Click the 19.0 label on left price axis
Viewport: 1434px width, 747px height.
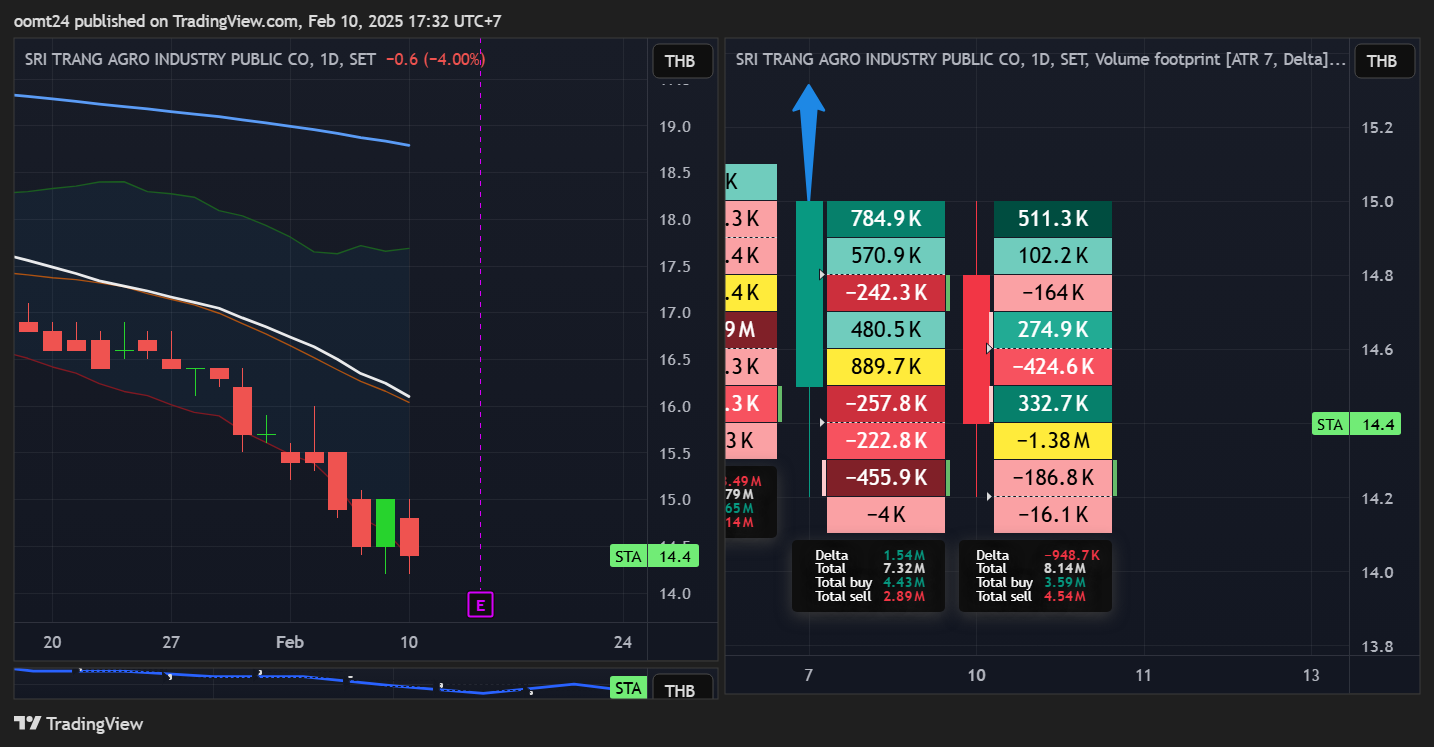676,127
